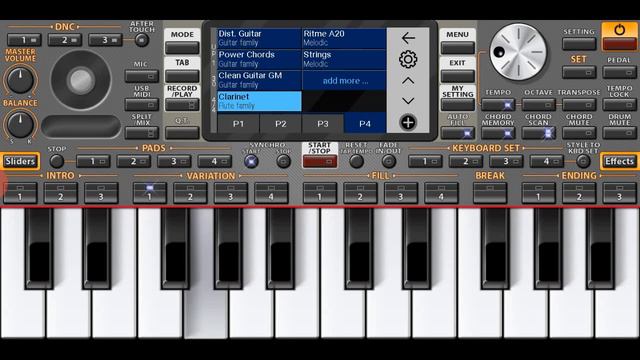Select the Ritme A20 entry
Image resolution: width=640 pixels, height=360 pixels.
(x=344, y=38)
